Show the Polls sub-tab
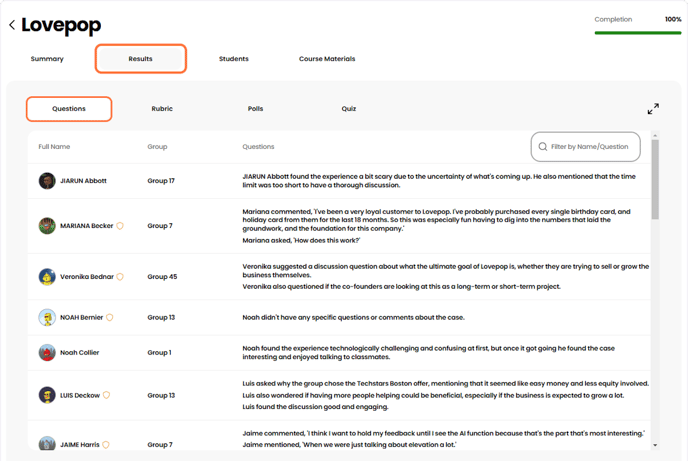Viewport: 688px width, 461px height. tap(255, 109)
